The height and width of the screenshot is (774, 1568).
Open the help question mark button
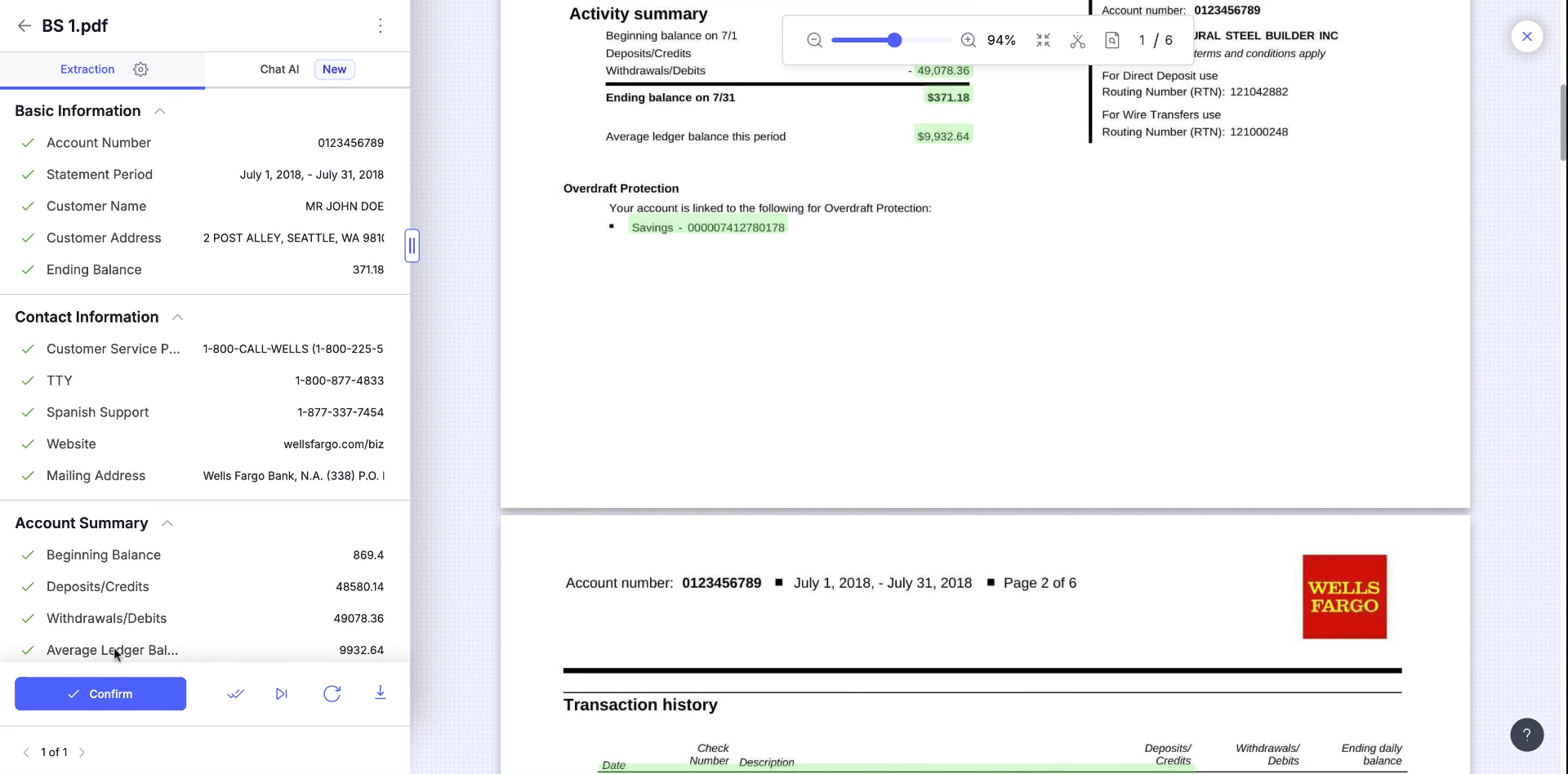[1527, 734]
